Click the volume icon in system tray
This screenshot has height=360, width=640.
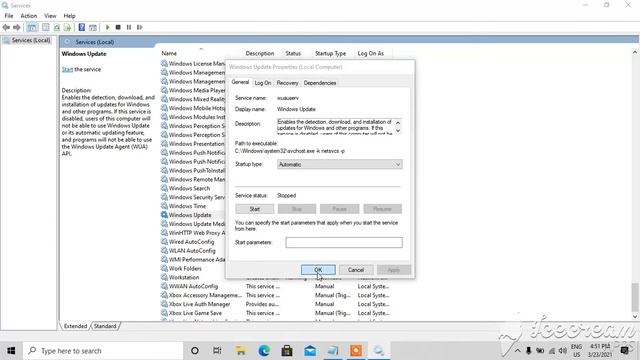click(563, 351)
